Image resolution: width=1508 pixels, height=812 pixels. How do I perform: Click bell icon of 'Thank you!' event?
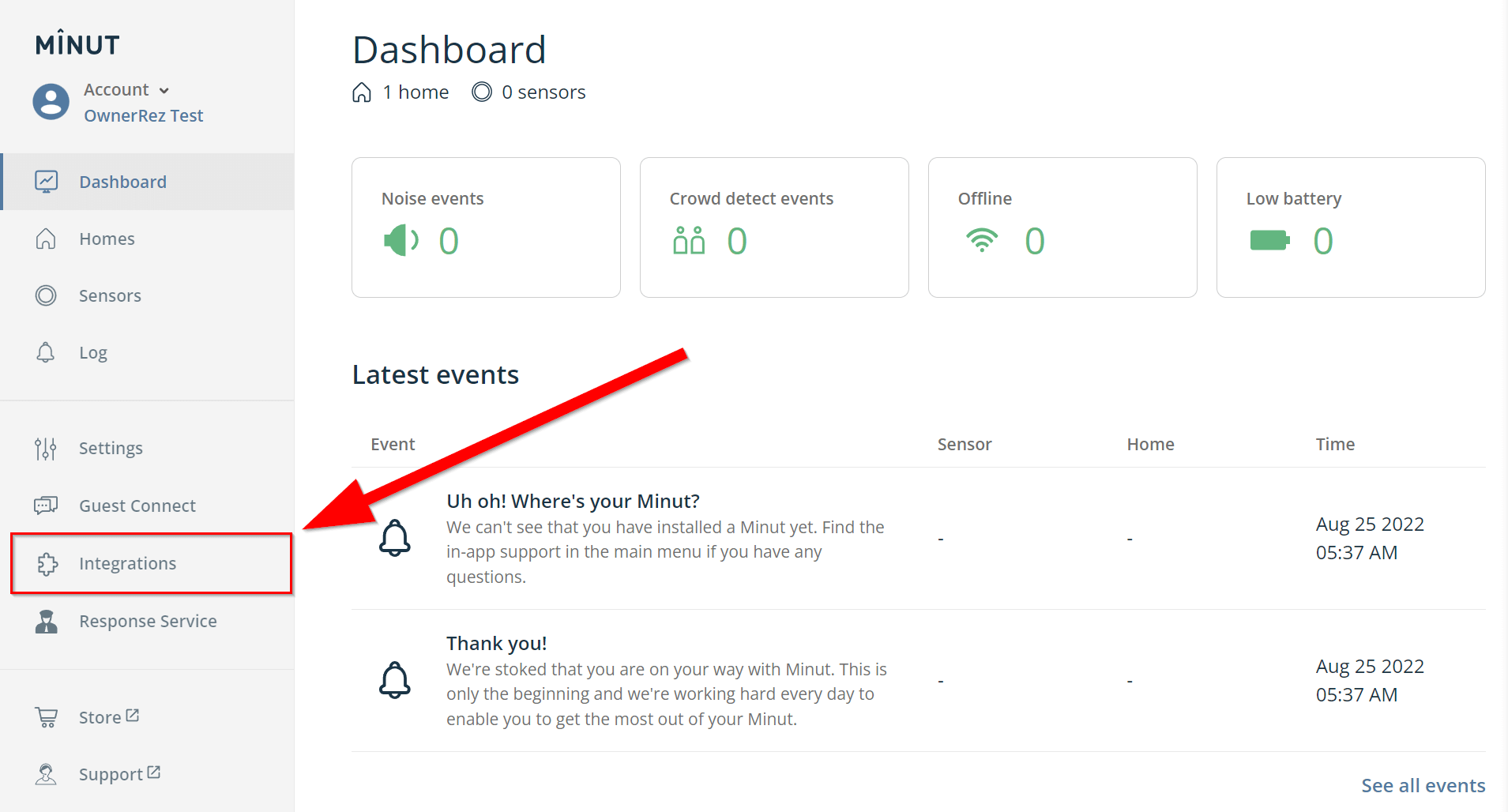coord(395,680)
